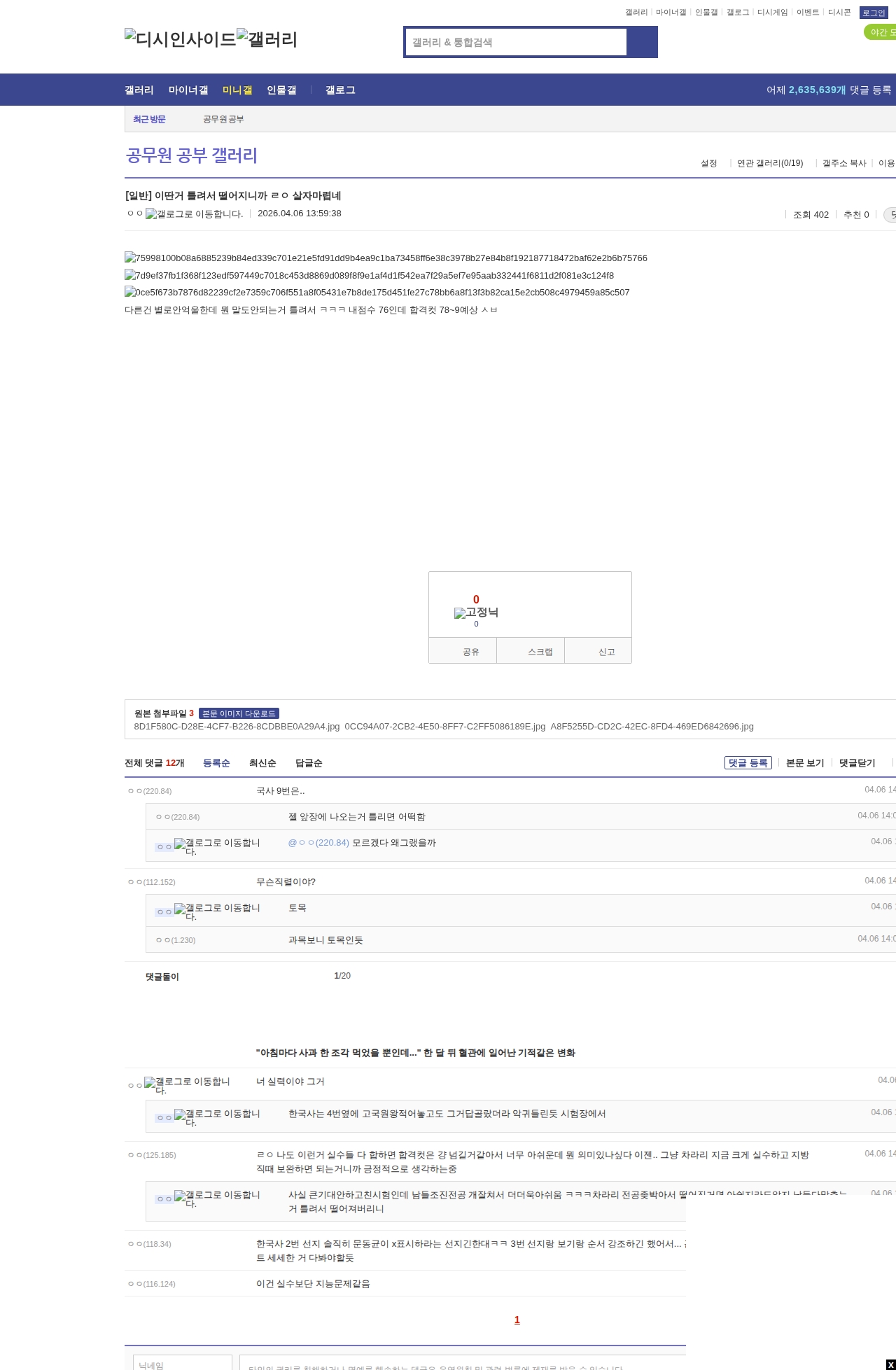Open 인물갤 in the blue navigation bar

pyautogui.click(x=281, y=90)
